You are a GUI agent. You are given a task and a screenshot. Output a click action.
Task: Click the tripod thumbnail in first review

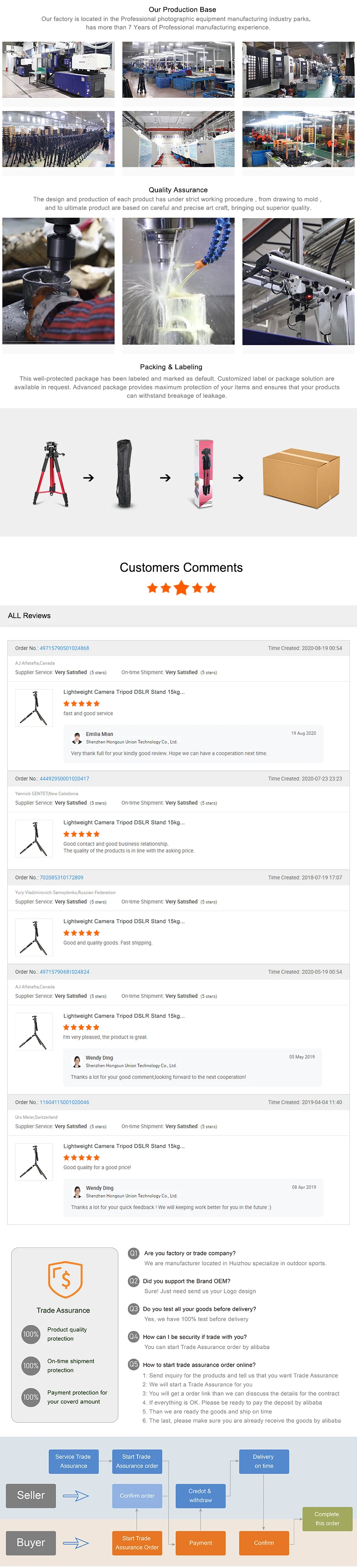[34, 708]
